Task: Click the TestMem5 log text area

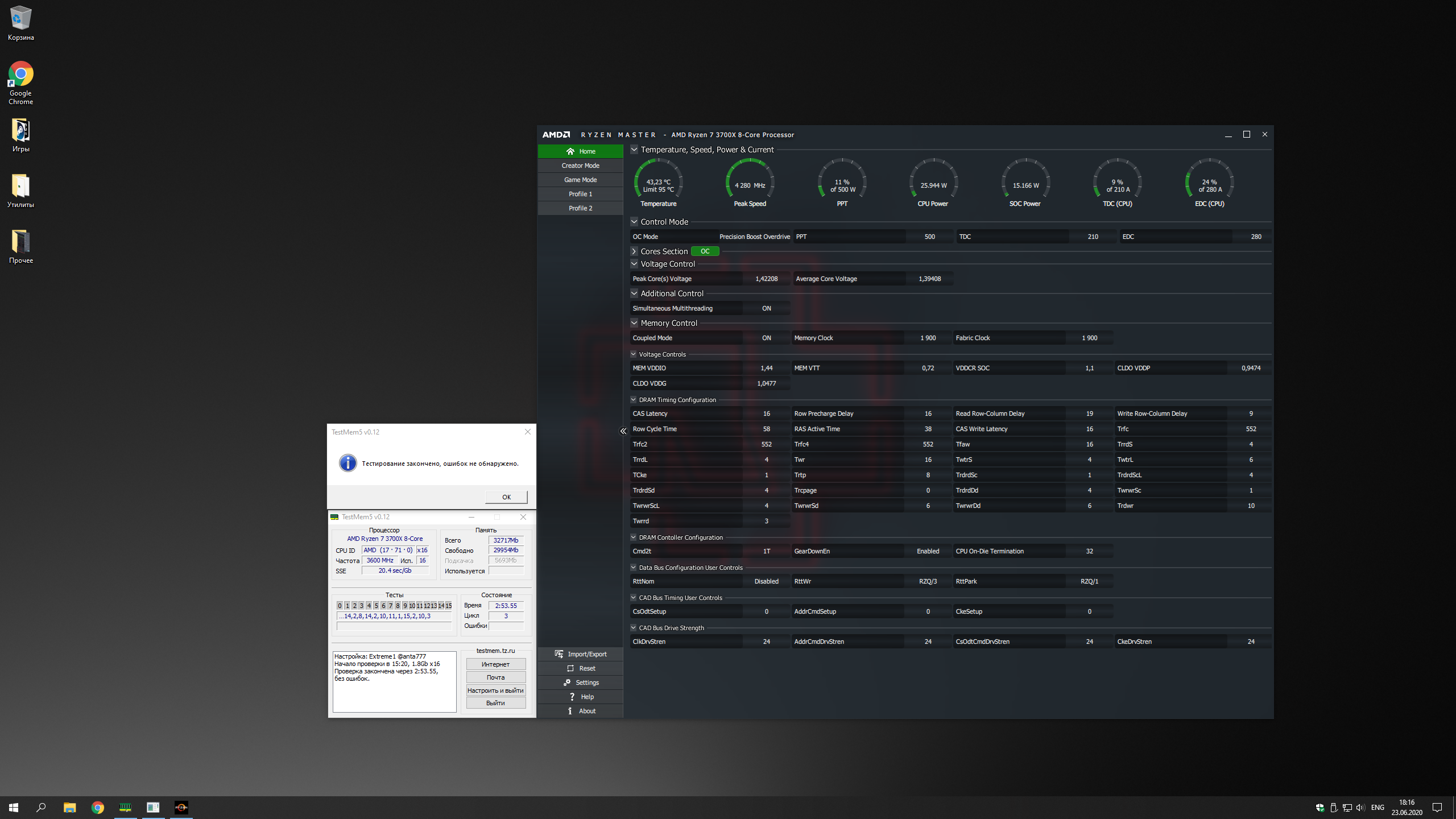Action: pyautogui.click(x=394, y=681)
